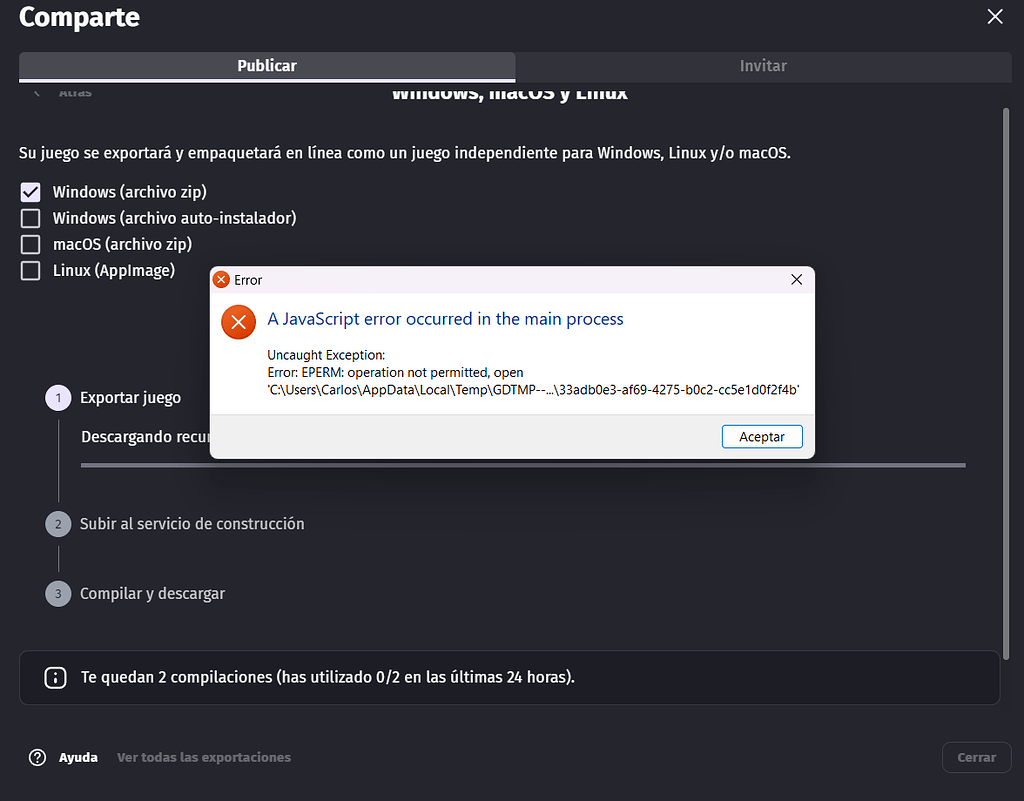Open the Ayuda link
The image size is (1024, 801).
pos(80,757)
